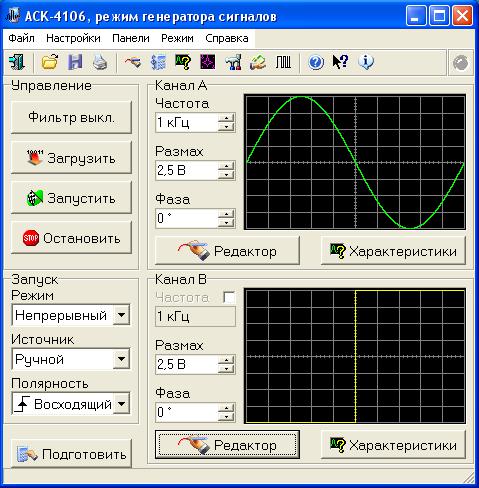
Task: Decrease Канал A Частота with down arrow
Action: coord(227,127)
